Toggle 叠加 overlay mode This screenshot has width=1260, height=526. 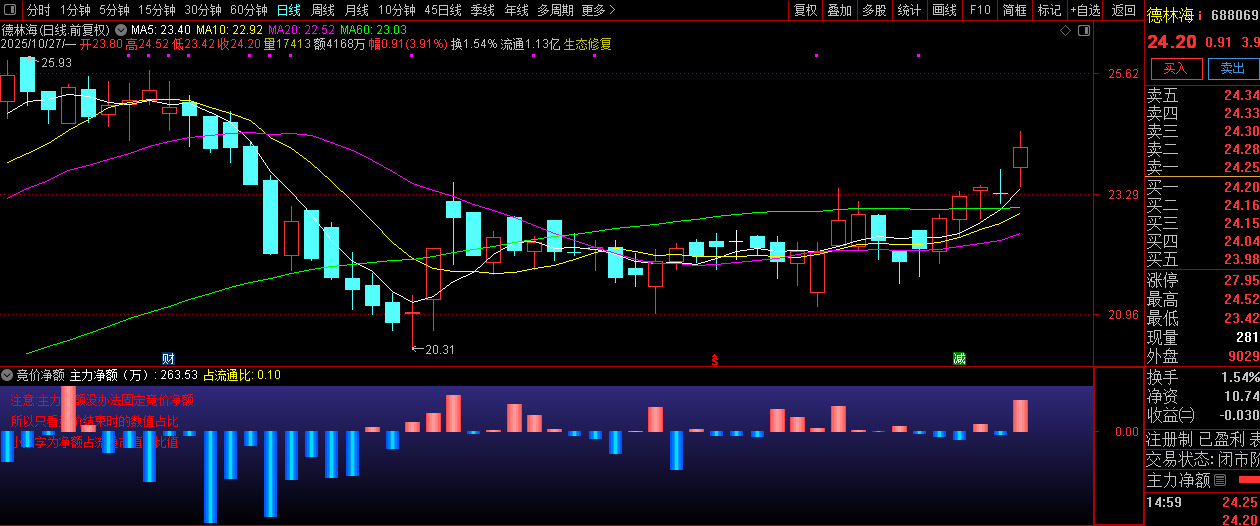point(839,10)
